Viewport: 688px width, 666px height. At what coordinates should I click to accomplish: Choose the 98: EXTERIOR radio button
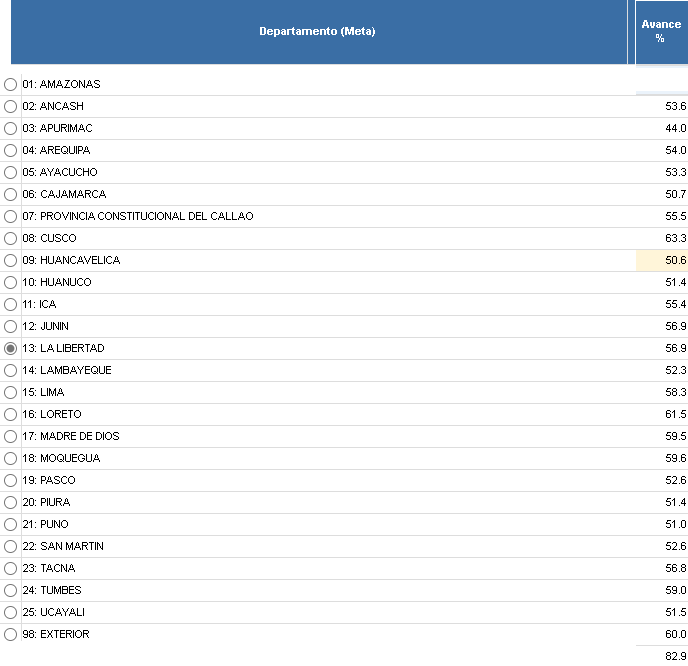click(x=11, y=634)
